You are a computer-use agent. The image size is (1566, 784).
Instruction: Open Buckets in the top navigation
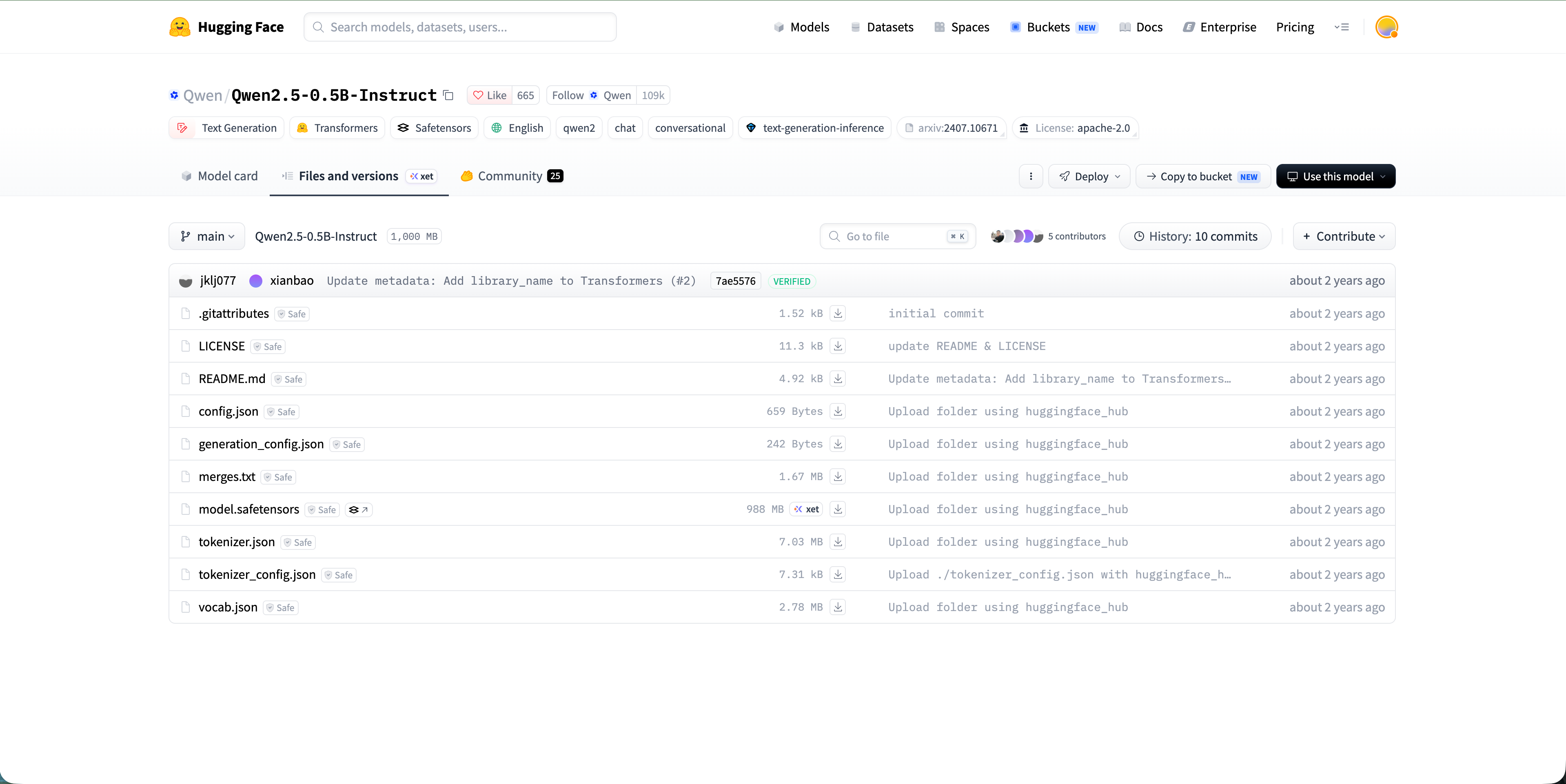[1054, 27]
